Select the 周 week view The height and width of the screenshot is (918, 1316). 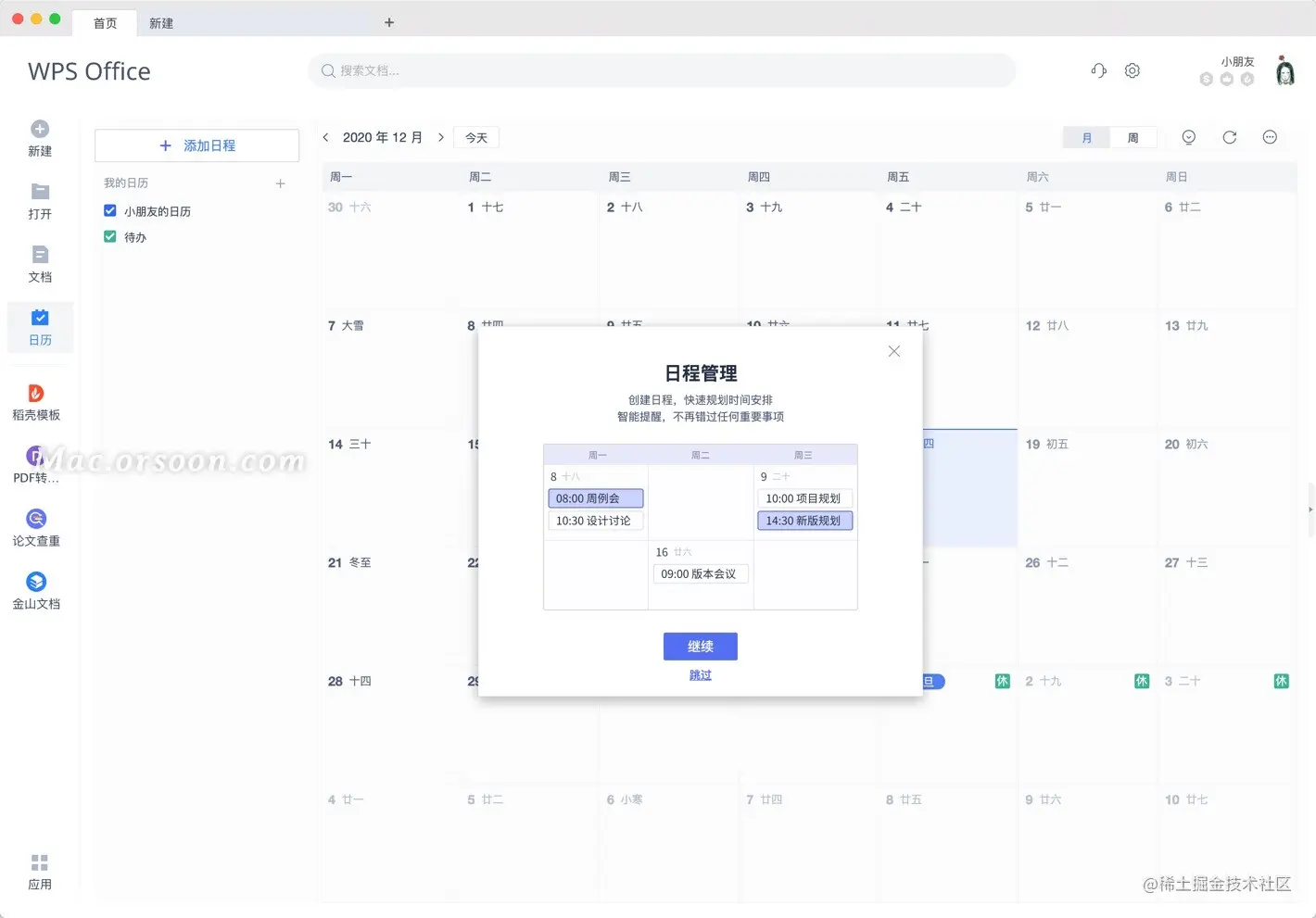tap(1133, 137)
